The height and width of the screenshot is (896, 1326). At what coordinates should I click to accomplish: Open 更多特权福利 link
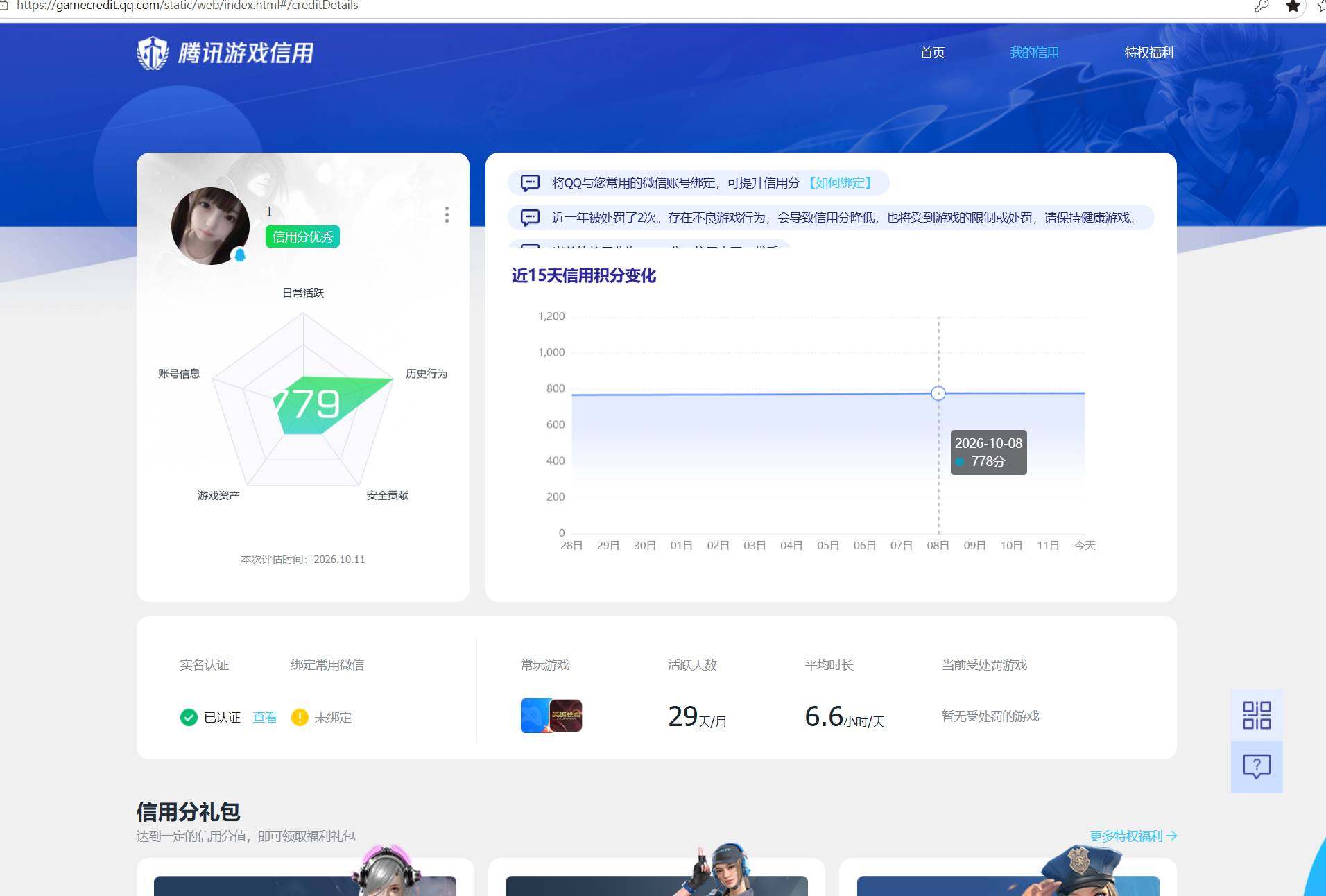(x=1133, y=836)
